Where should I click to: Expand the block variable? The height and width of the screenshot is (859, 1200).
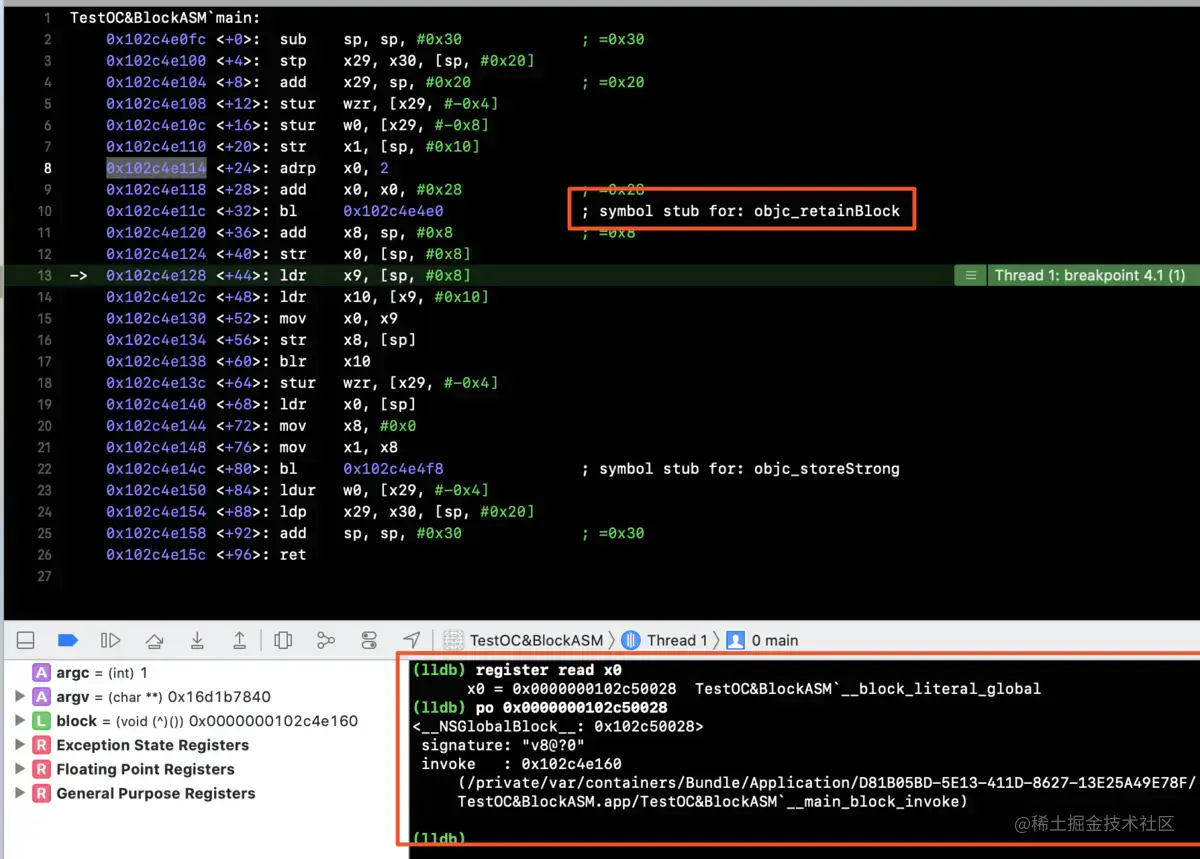(21, 721)
